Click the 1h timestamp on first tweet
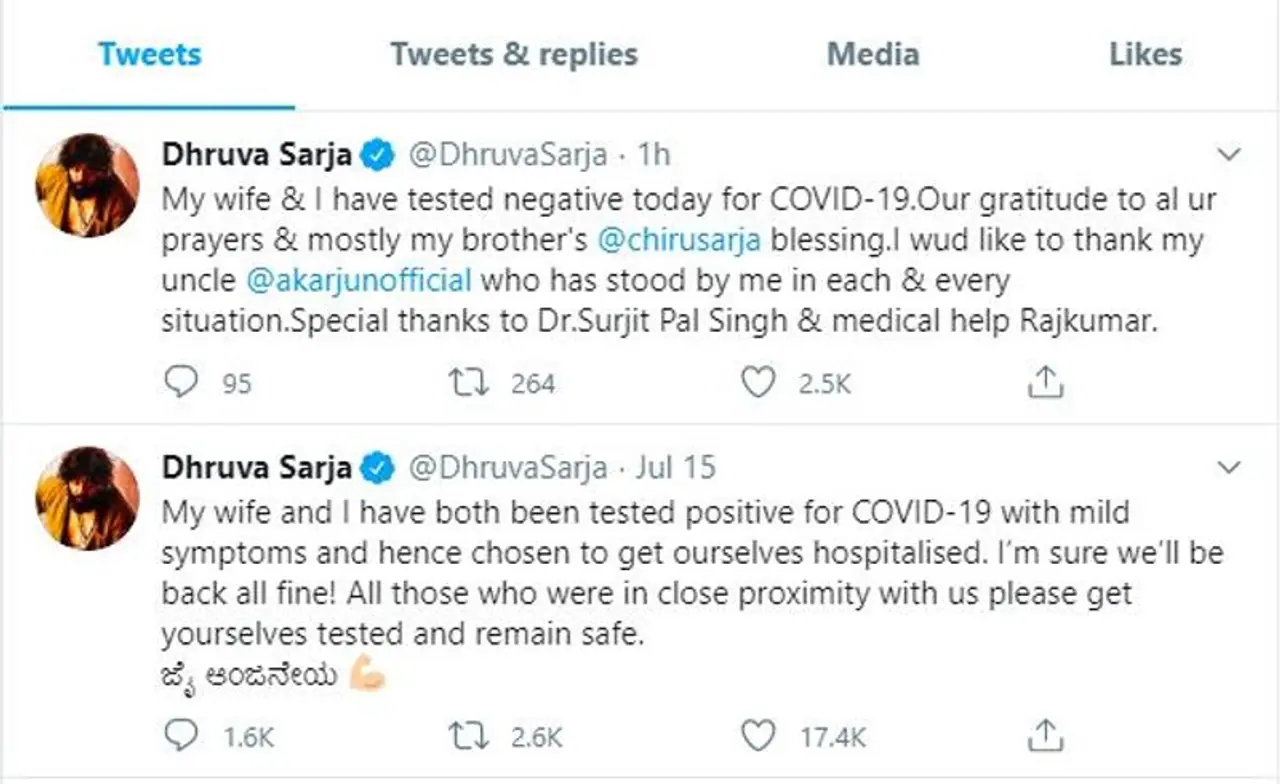 pos(653,156)
